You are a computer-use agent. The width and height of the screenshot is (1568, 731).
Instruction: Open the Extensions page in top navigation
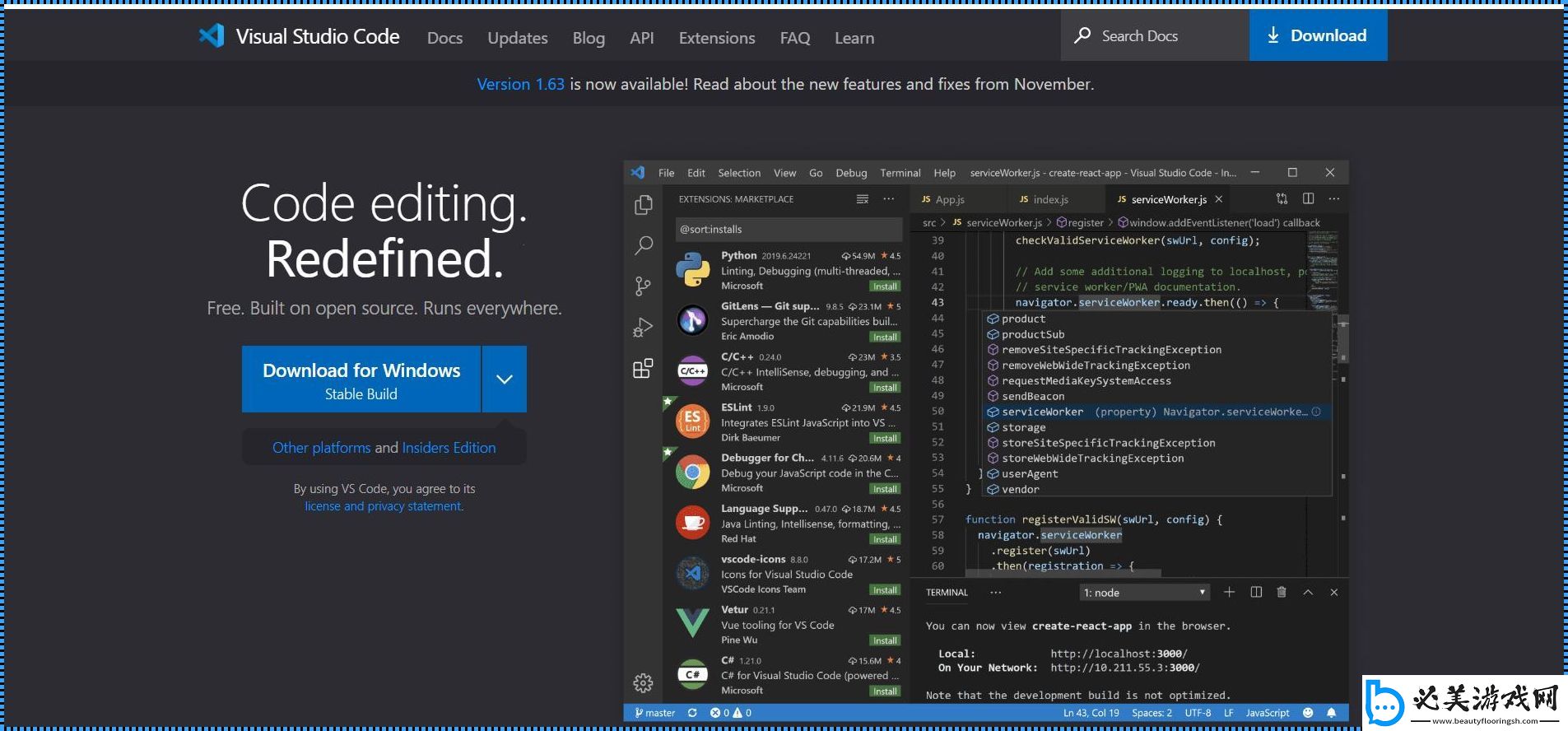point(716,38)
